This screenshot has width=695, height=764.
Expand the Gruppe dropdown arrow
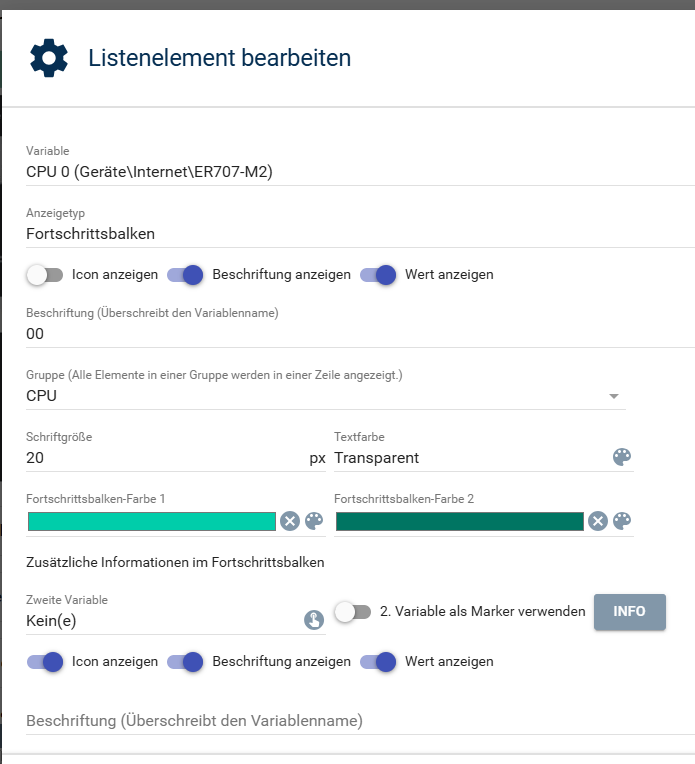pyautogui.click(x=614, y=396)
